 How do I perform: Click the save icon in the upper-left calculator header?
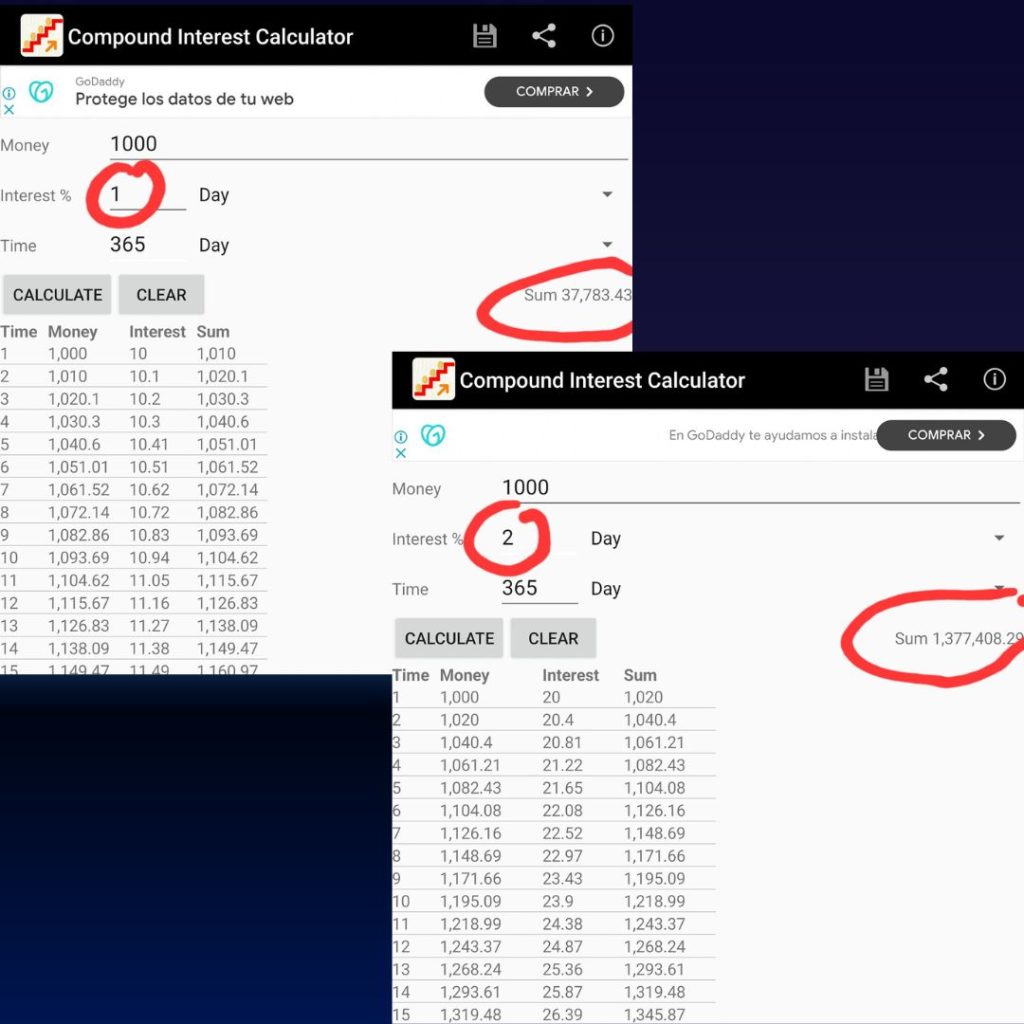click(485, 37)
